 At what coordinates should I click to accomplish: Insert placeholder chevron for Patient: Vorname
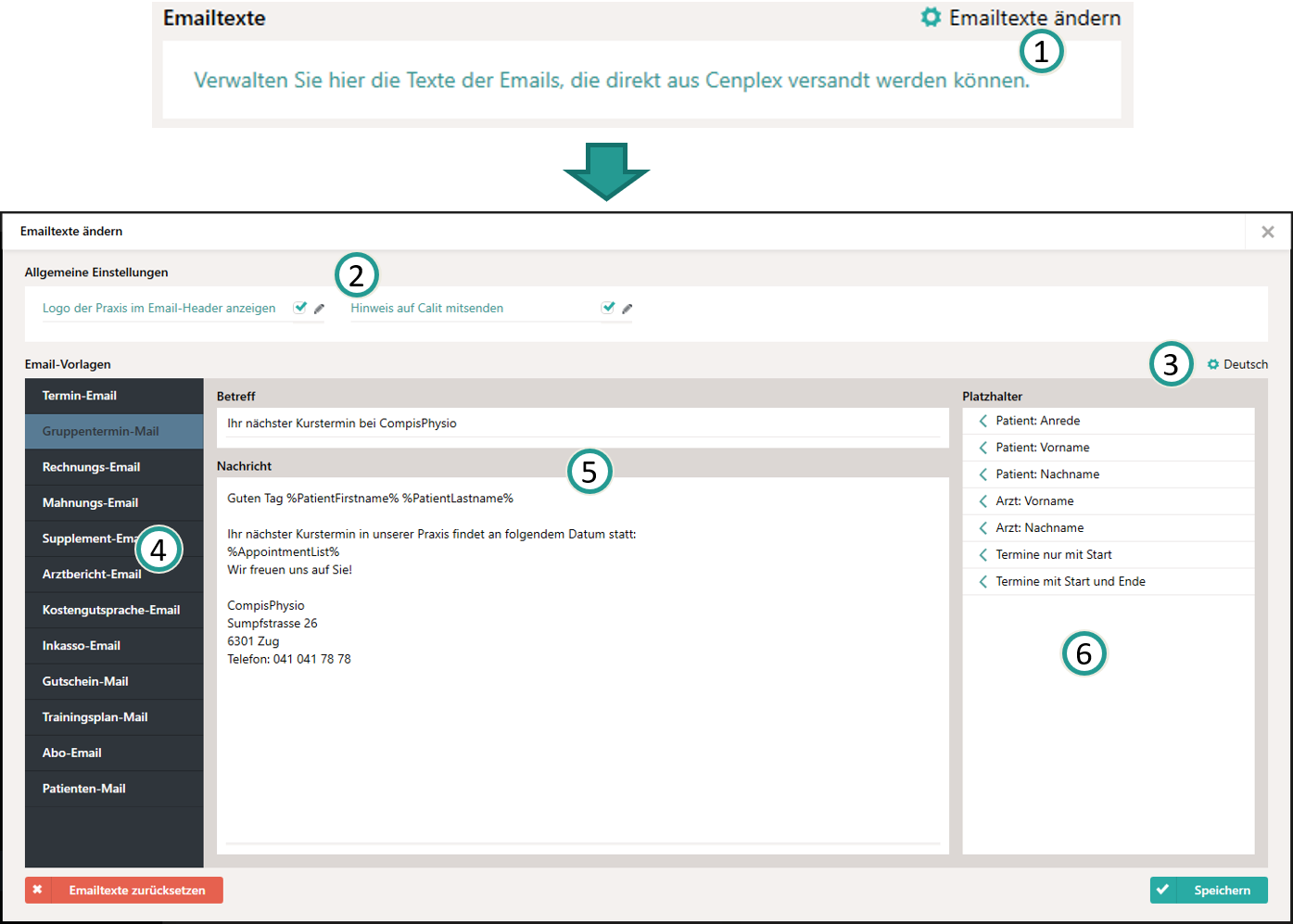982,448
